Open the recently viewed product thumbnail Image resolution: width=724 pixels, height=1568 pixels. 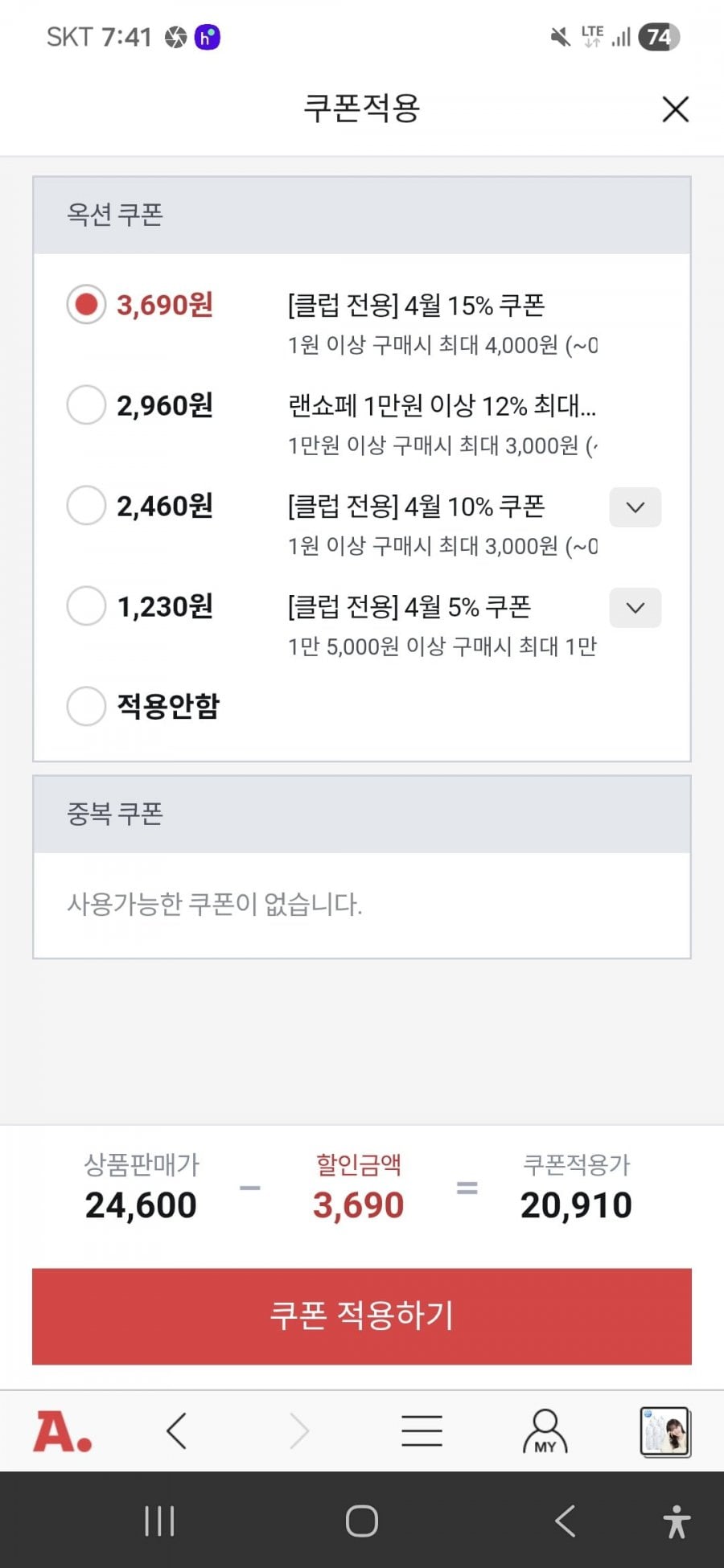(664, 1431)
